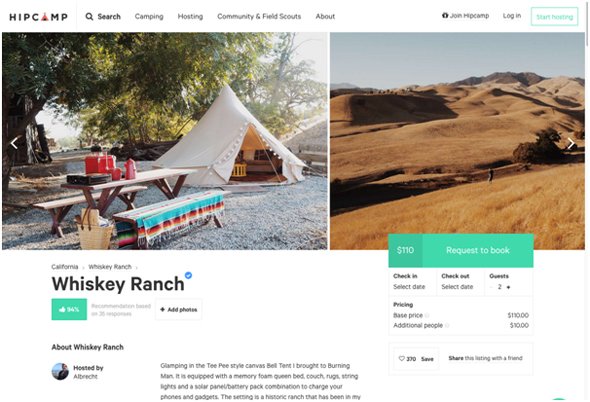Click the California breadcrumb link
Image resolution: width=590 pixels, height=402 pixels.
point(65,267)
